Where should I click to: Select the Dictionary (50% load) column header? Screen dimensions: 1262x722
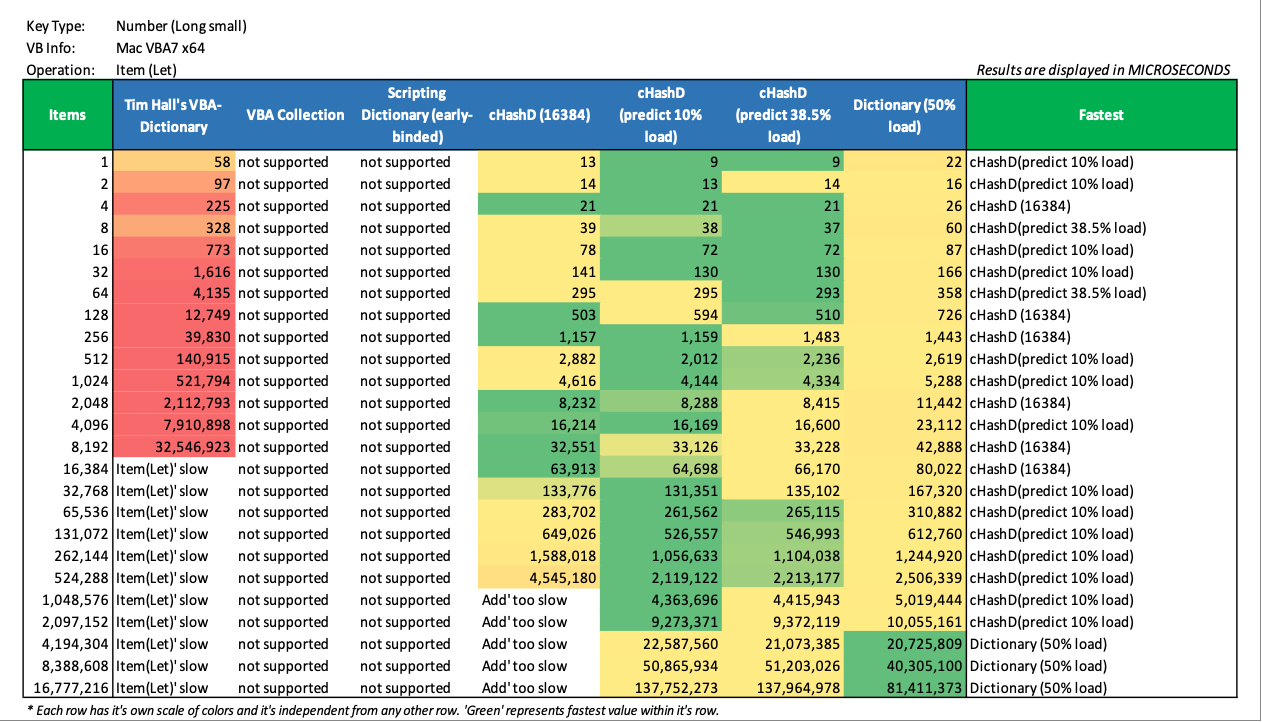tap(905, 115)
